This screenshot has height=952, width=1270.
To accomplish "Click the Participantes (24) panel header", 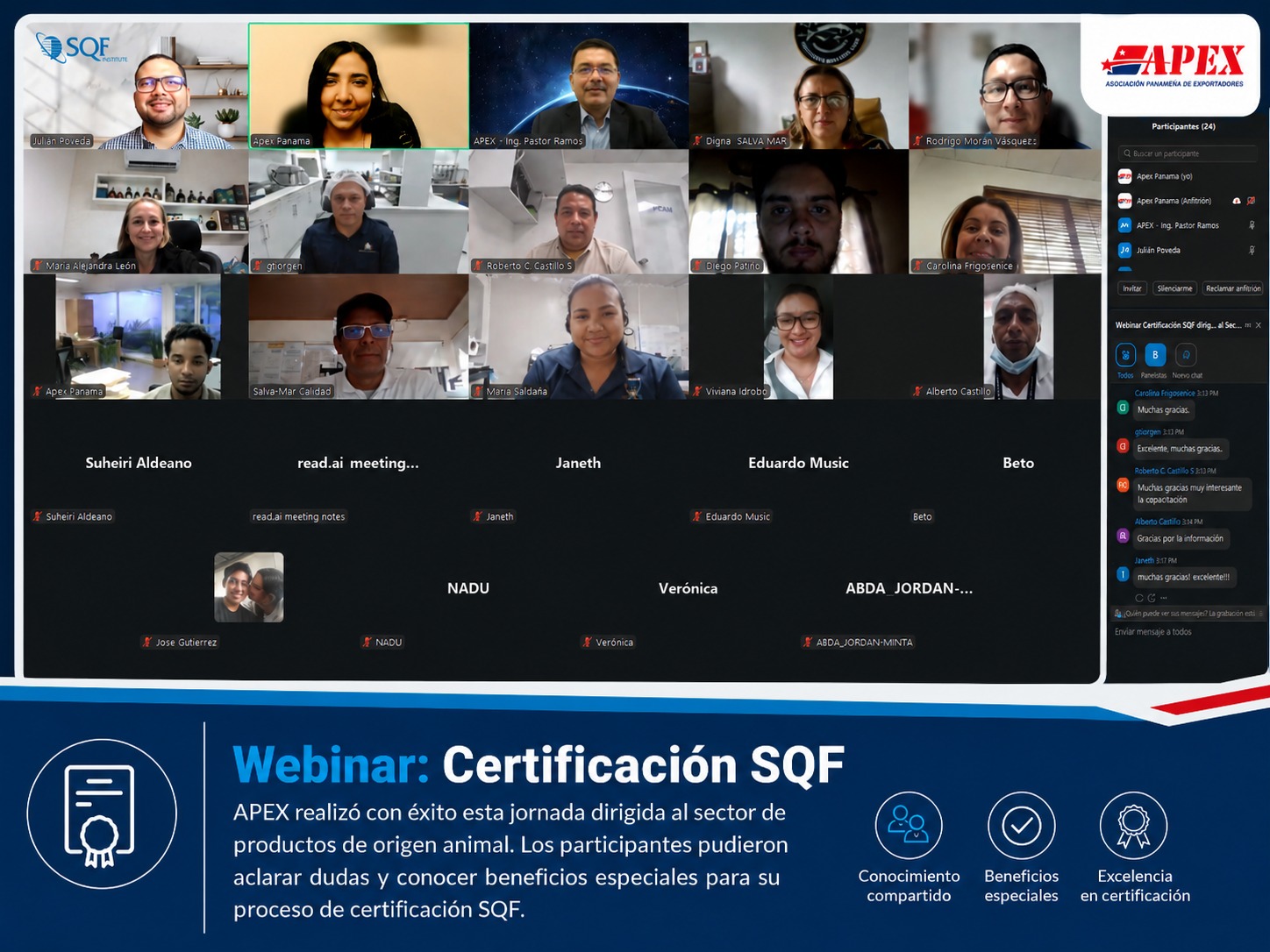I will [x=1183, y=127].
